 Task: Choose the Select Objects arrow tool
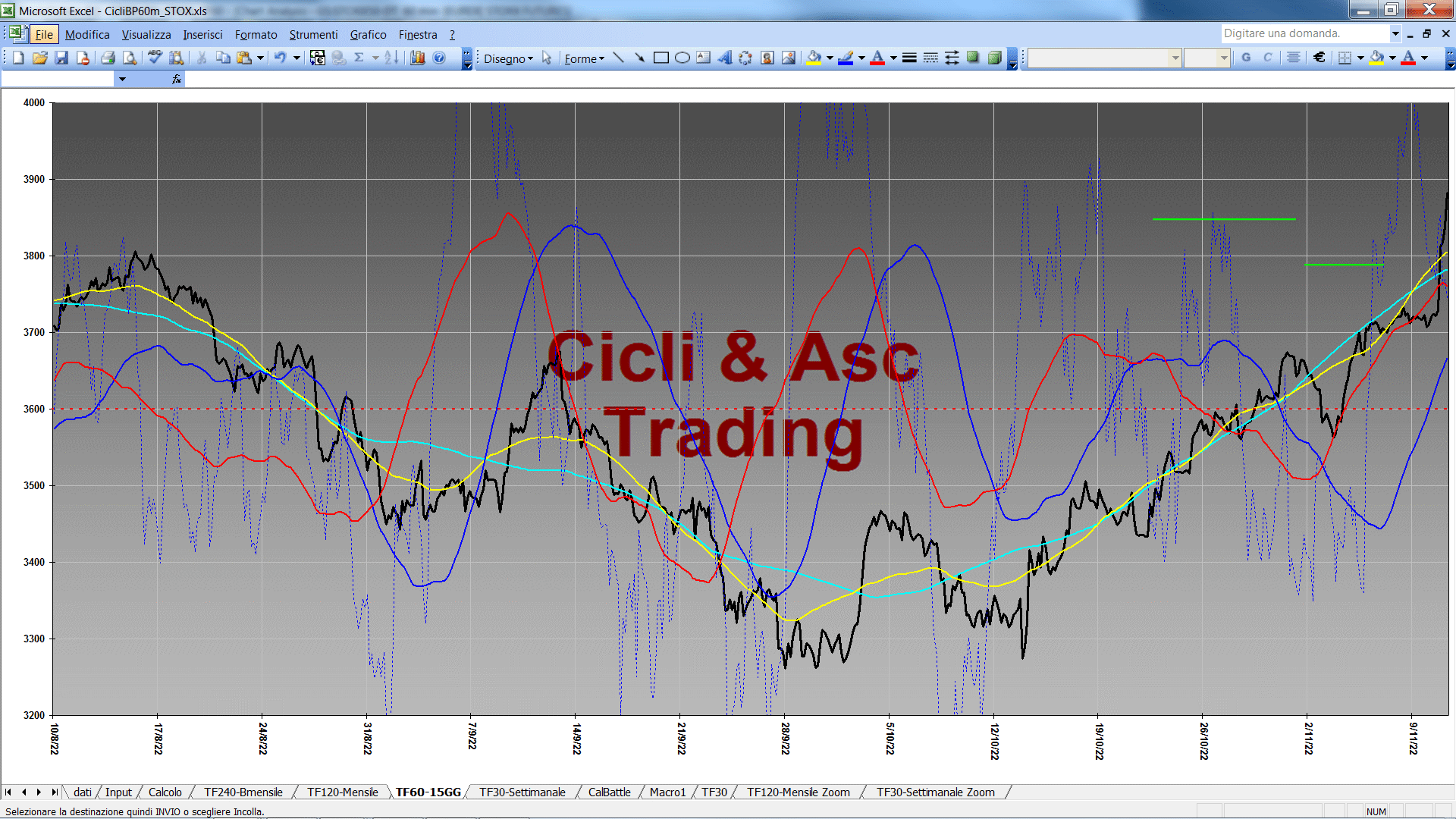[x=547, y=58]
